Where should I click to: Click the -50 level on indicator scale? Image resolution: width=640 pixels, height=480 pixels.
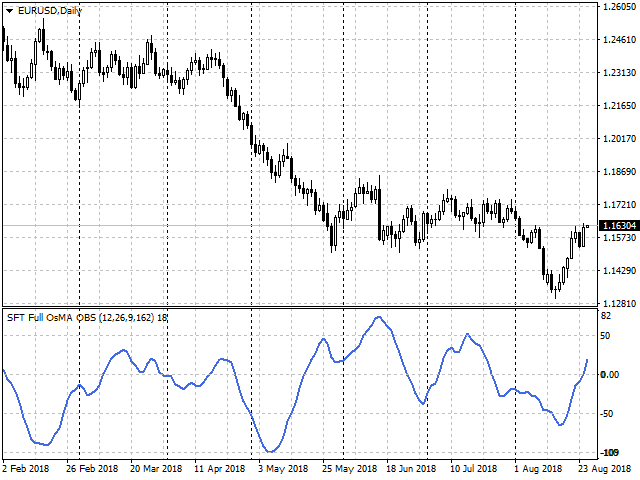pos(608,413)
